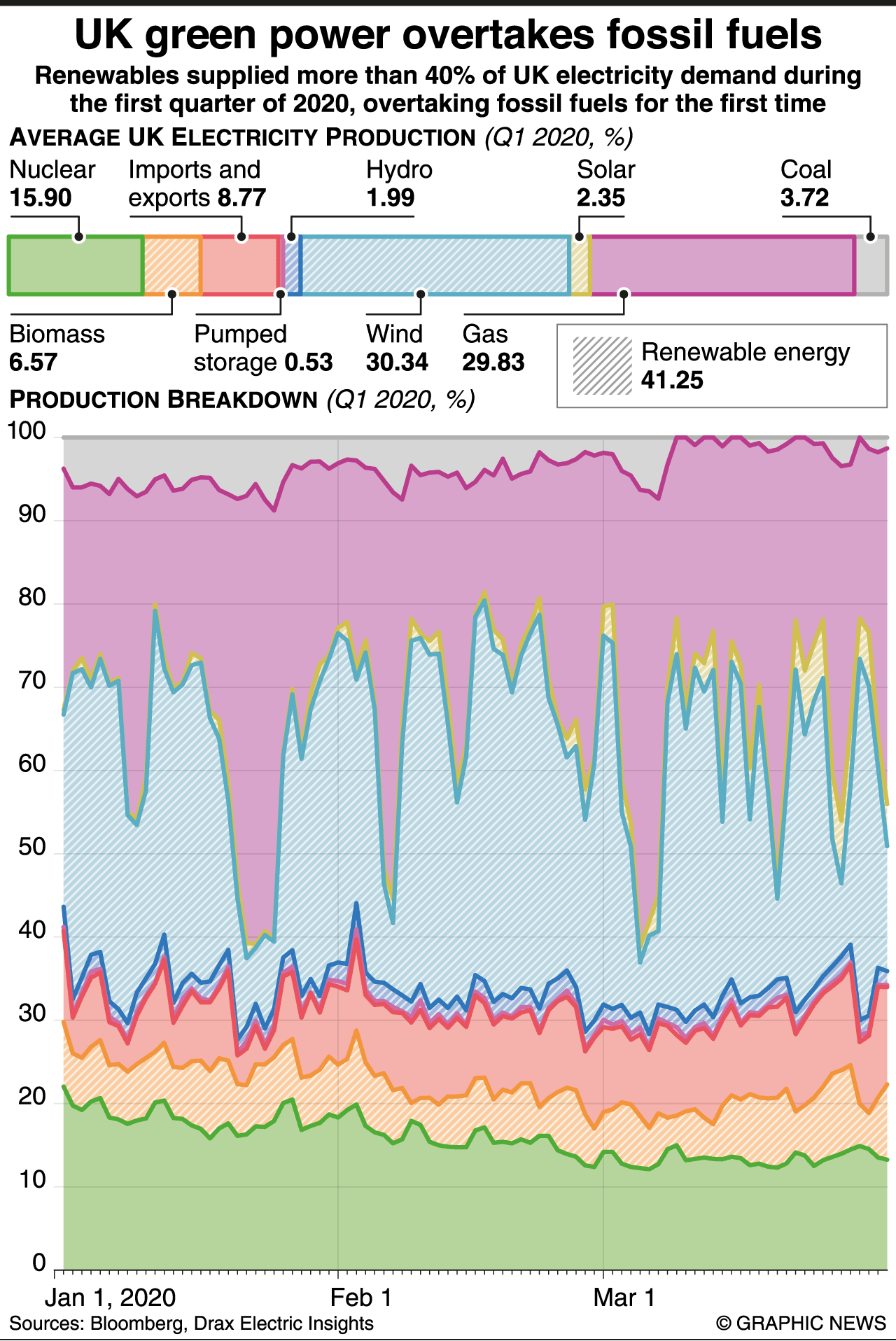Screen dimensions: 896x1341
Task: Click the Pumped storage 0.53 label
Action: pyautogui.click(x=262, y=349)
